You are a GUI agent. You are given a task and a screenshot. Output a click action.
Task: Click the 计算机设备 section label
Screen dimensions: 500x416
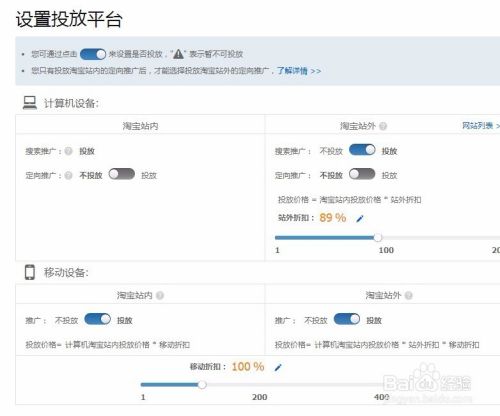click(x=71, y=103)
